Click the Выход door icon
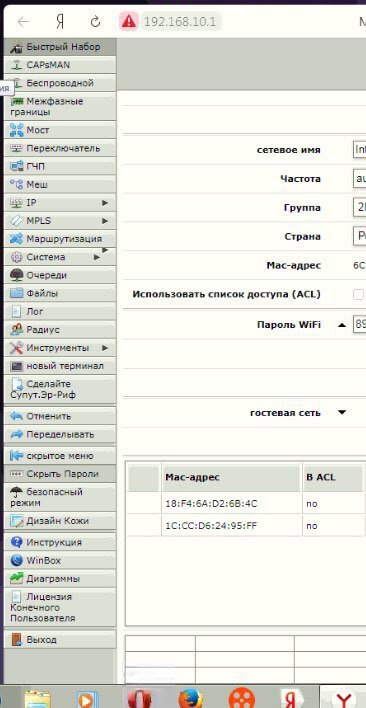The width and height of the screenshot is (366, 708). (16, 640)
